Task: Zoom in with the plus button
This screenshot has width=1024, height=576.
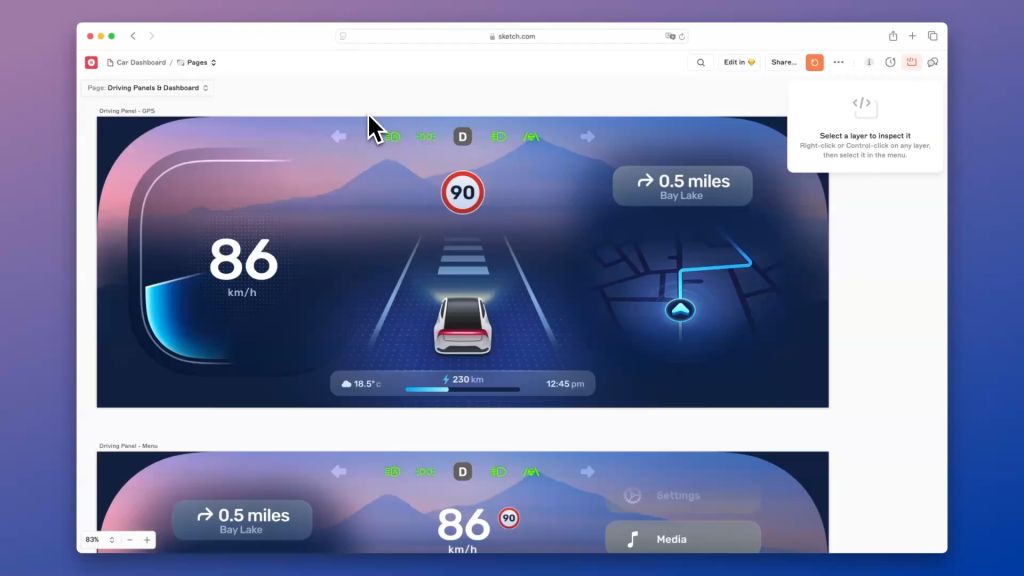Action: pyautogui.click(x=147, y=540)
